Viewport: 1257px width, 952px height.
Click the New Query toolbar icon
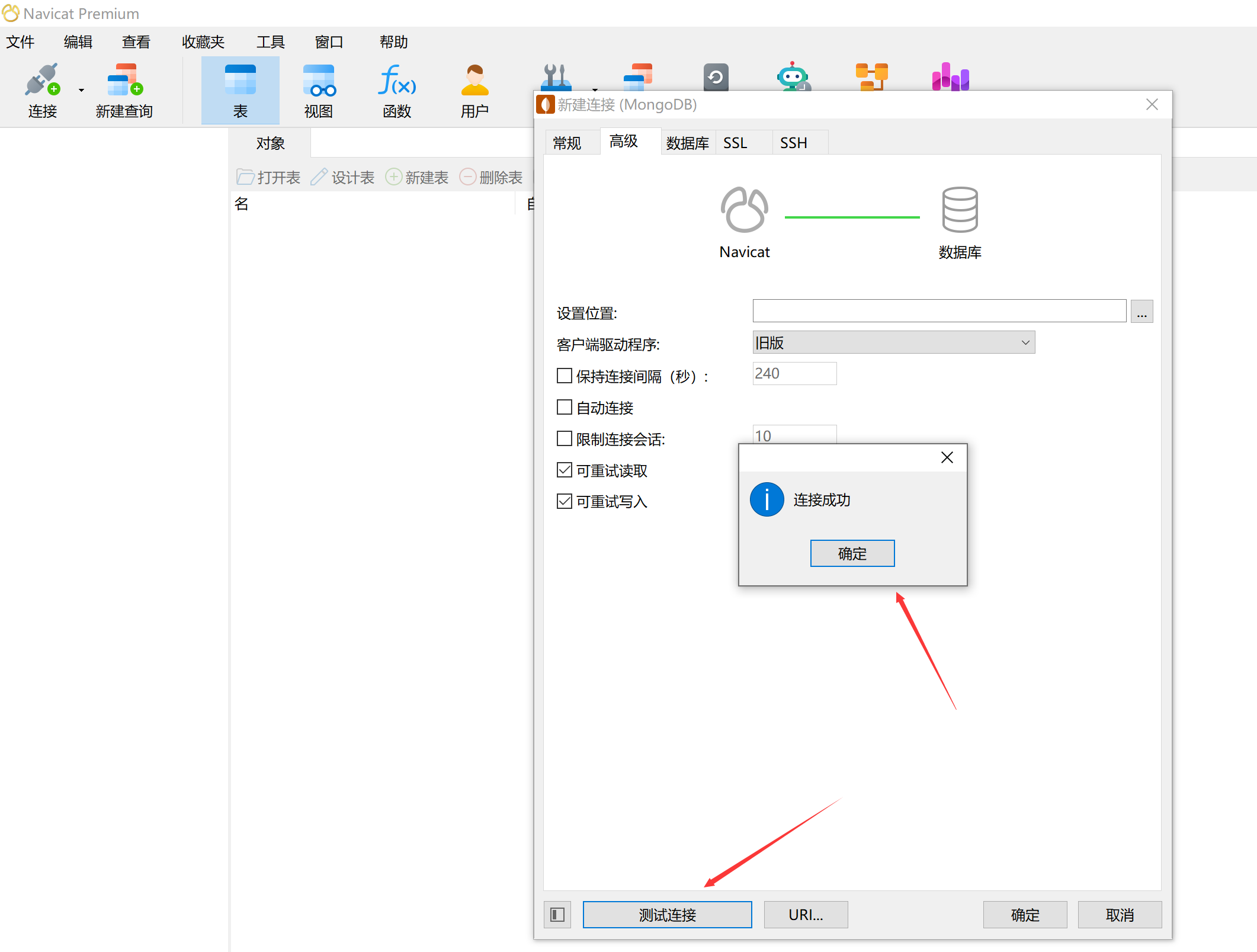click(124, 79)
